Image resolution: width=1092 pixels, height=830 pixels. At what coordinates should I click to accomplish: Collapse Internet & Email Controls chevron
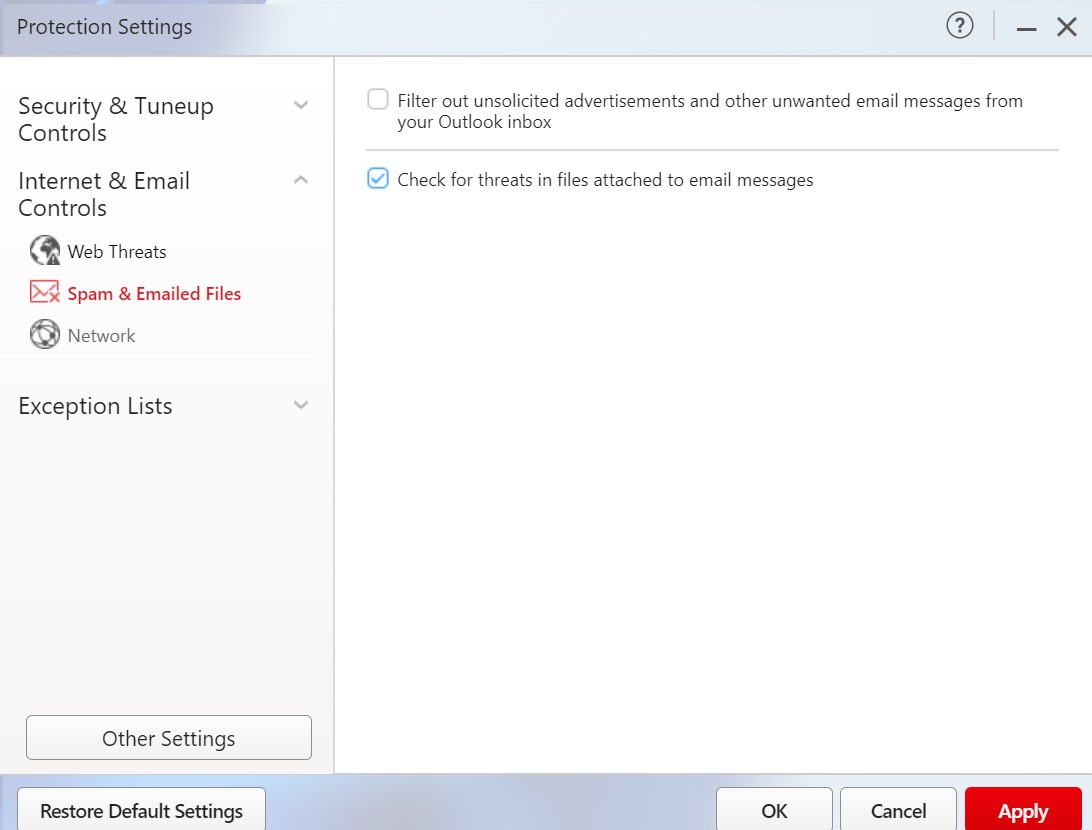[301, 180]
